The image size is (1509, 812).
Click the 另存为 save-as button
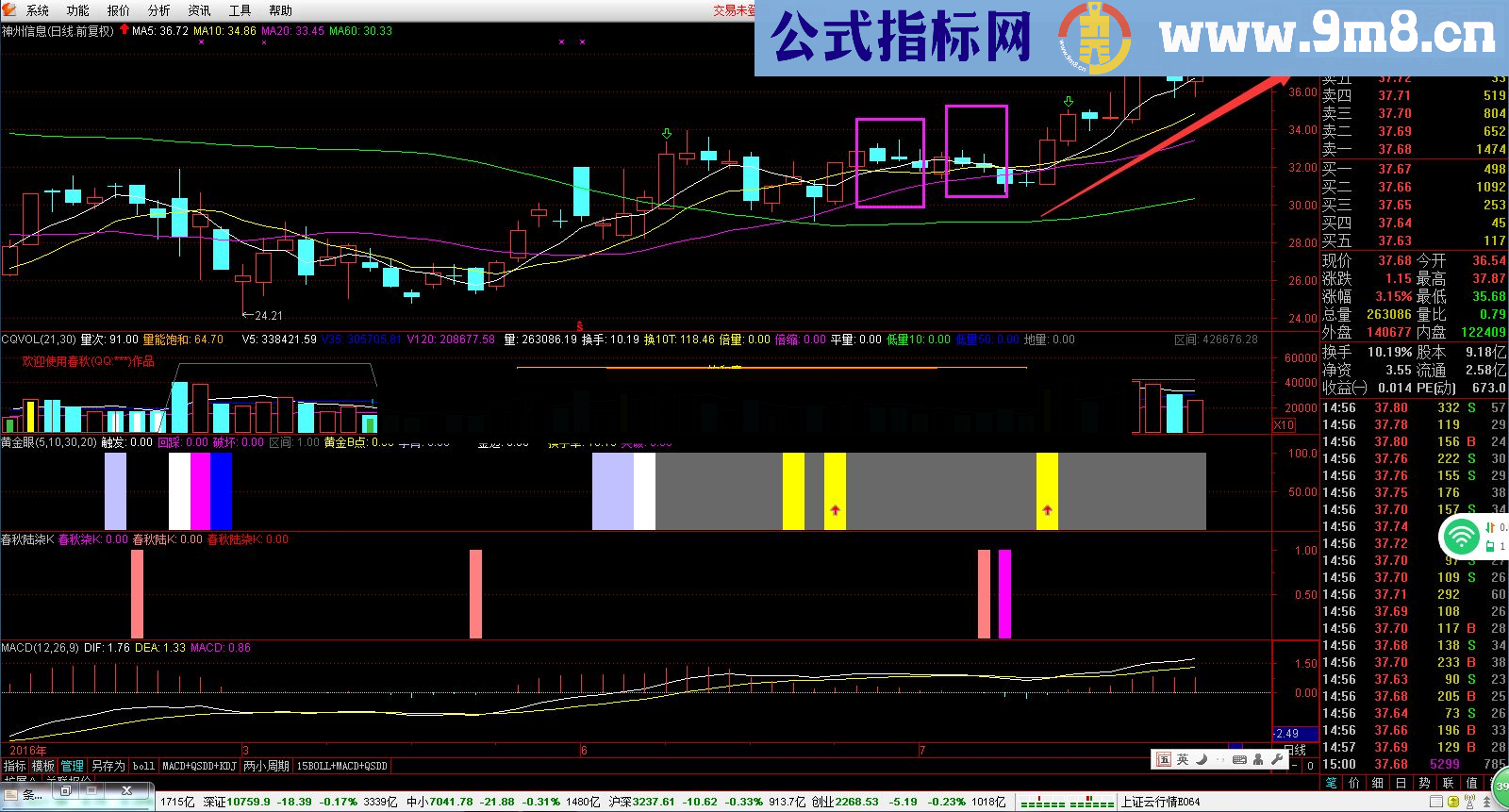pos(108,766)
